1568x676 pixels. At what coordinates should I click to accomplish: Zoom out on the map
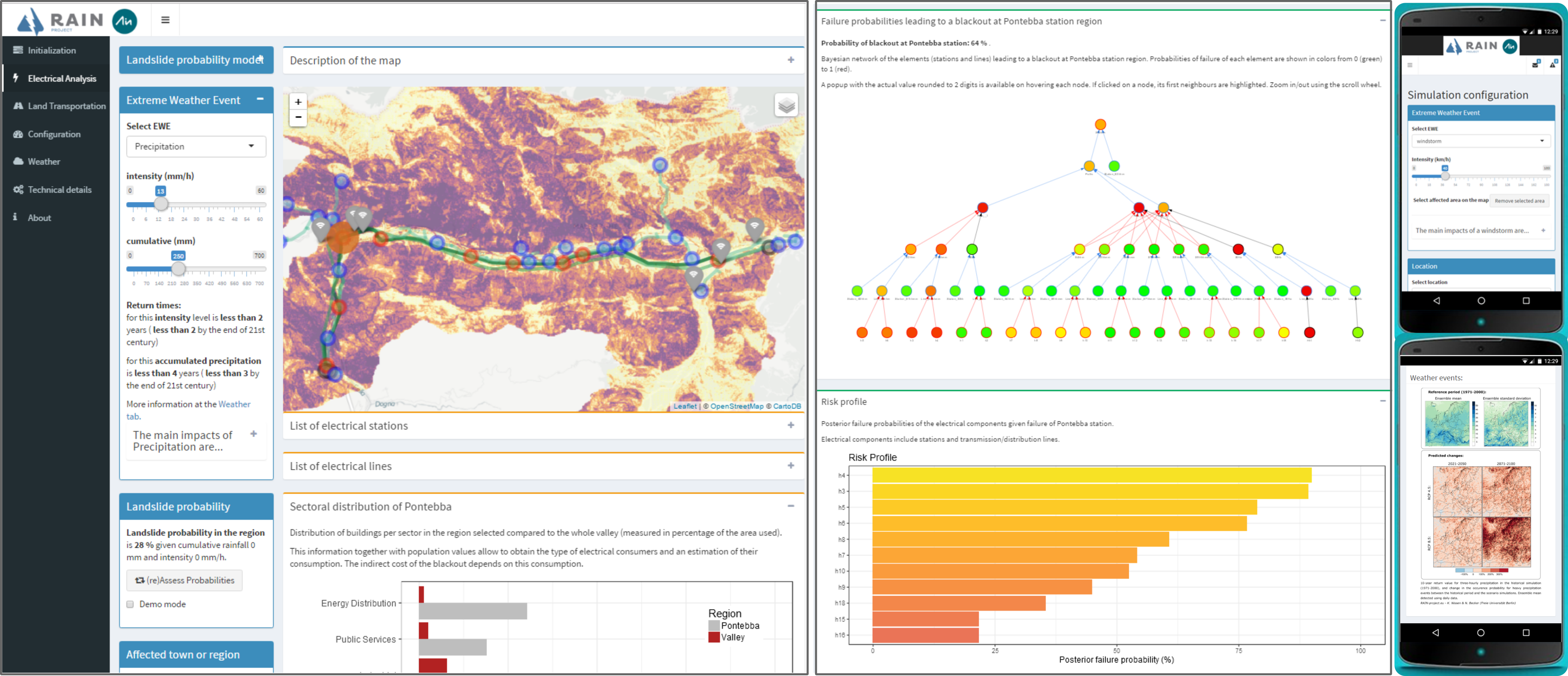pyautogui.click(x=298, y=117)
